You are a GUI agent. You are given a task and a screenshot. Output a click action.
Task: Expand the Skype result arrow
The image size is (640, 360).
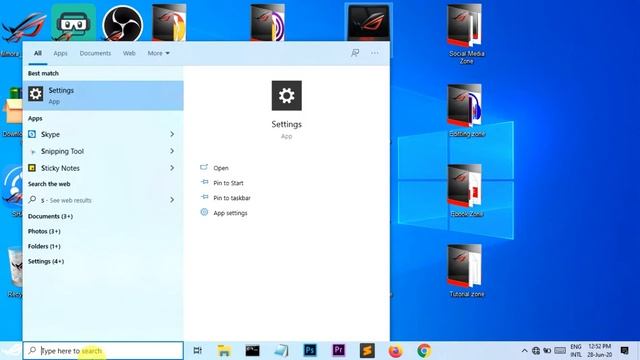point(172,134)
